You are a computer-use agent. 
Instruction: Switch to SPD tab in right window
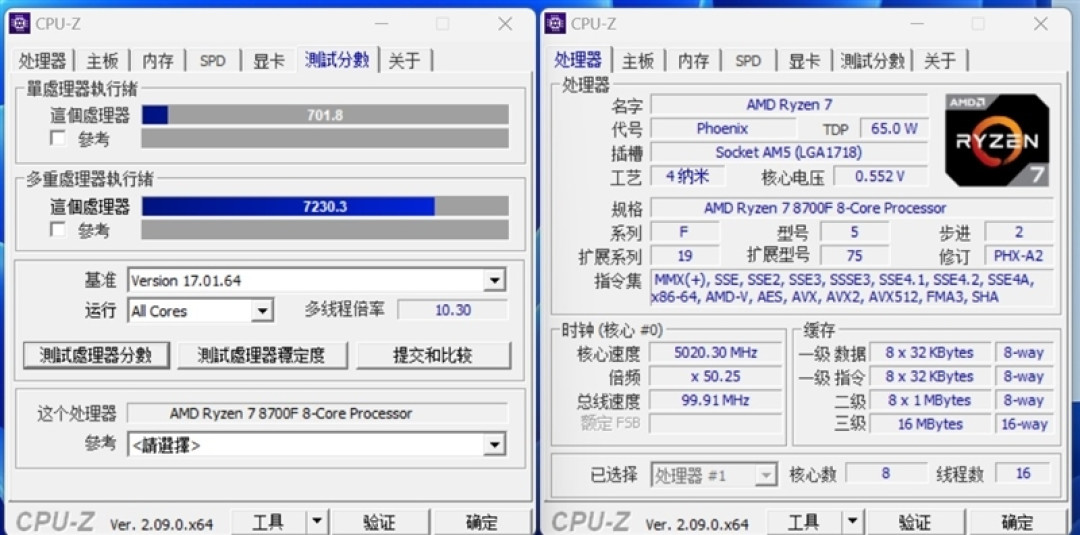748,61
